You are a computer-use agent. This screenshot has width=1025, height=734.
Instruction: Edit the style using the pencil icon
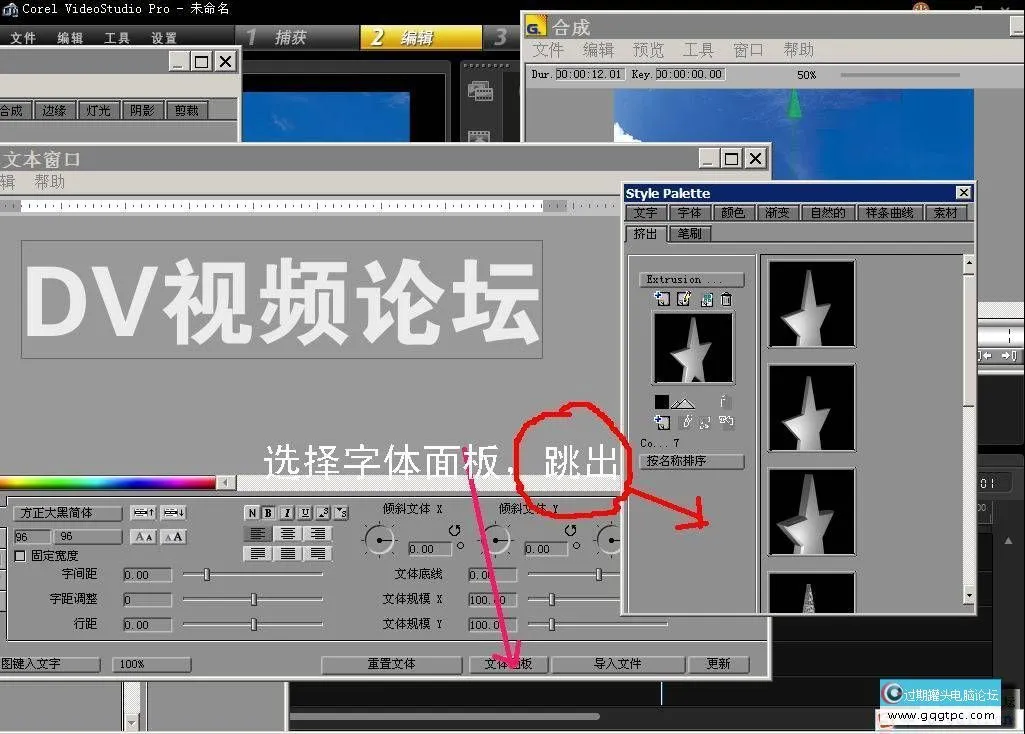(684, 298)
